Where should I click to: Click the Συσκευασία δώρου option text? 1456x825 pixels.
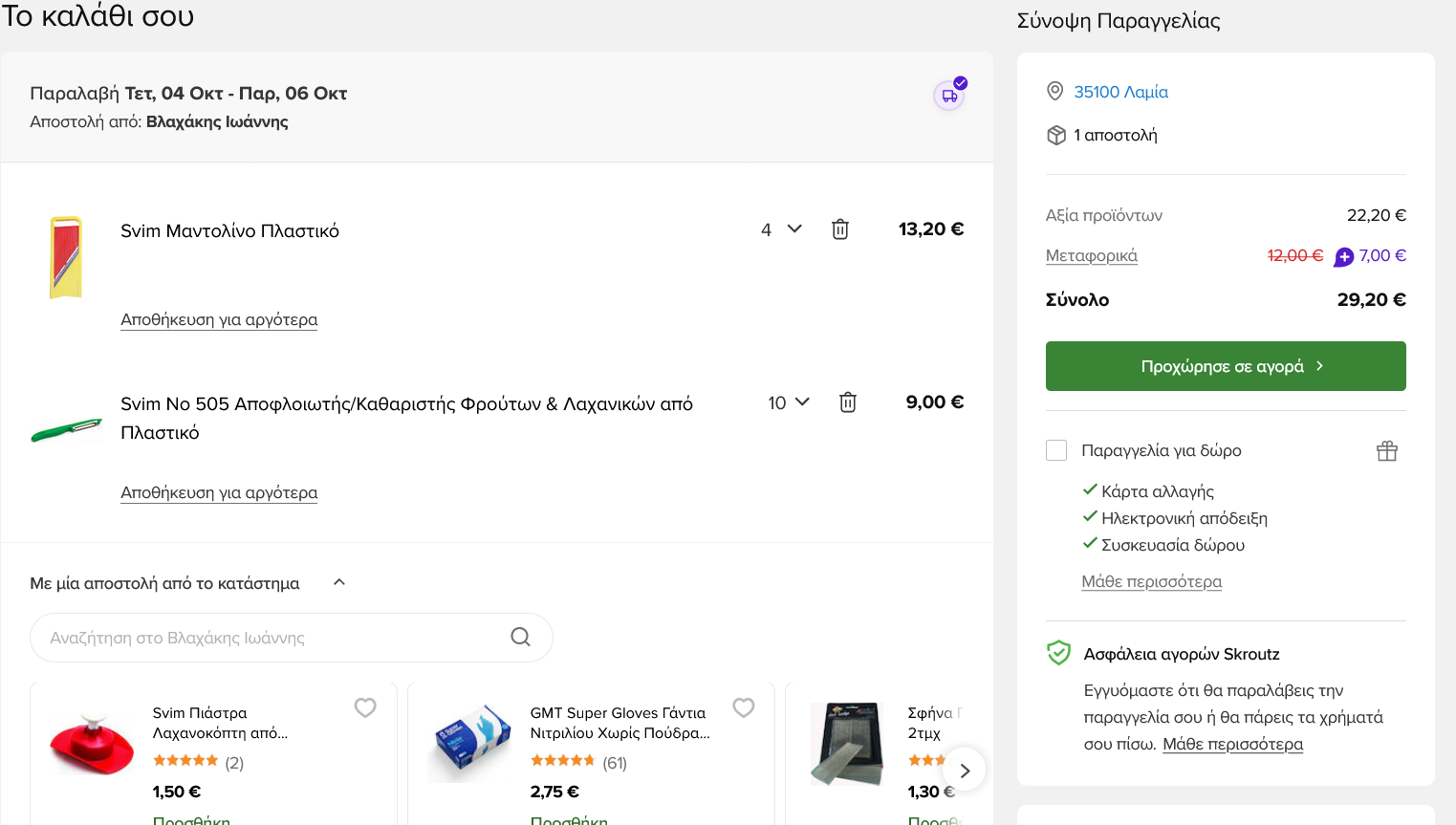[x=1173, y=545]
